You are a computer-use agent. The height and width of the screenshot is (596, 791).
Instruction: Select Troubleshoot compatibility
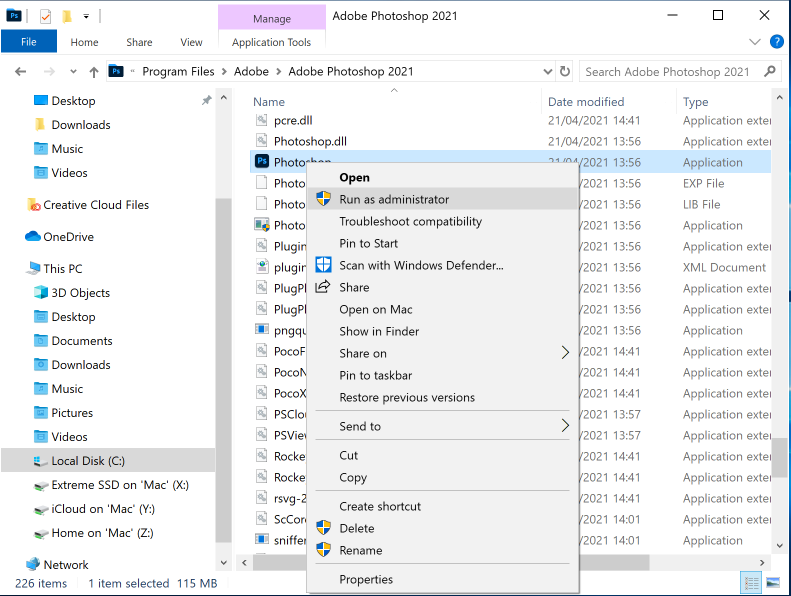point(443,221)
